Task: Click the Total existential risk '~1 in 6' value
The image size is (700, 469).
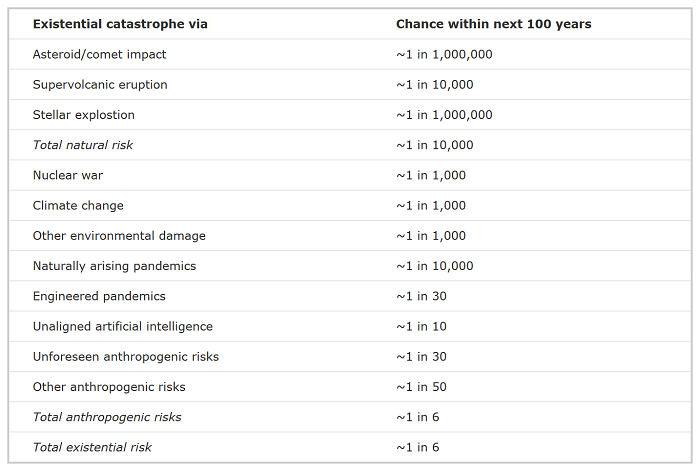Action: (418, 447)
